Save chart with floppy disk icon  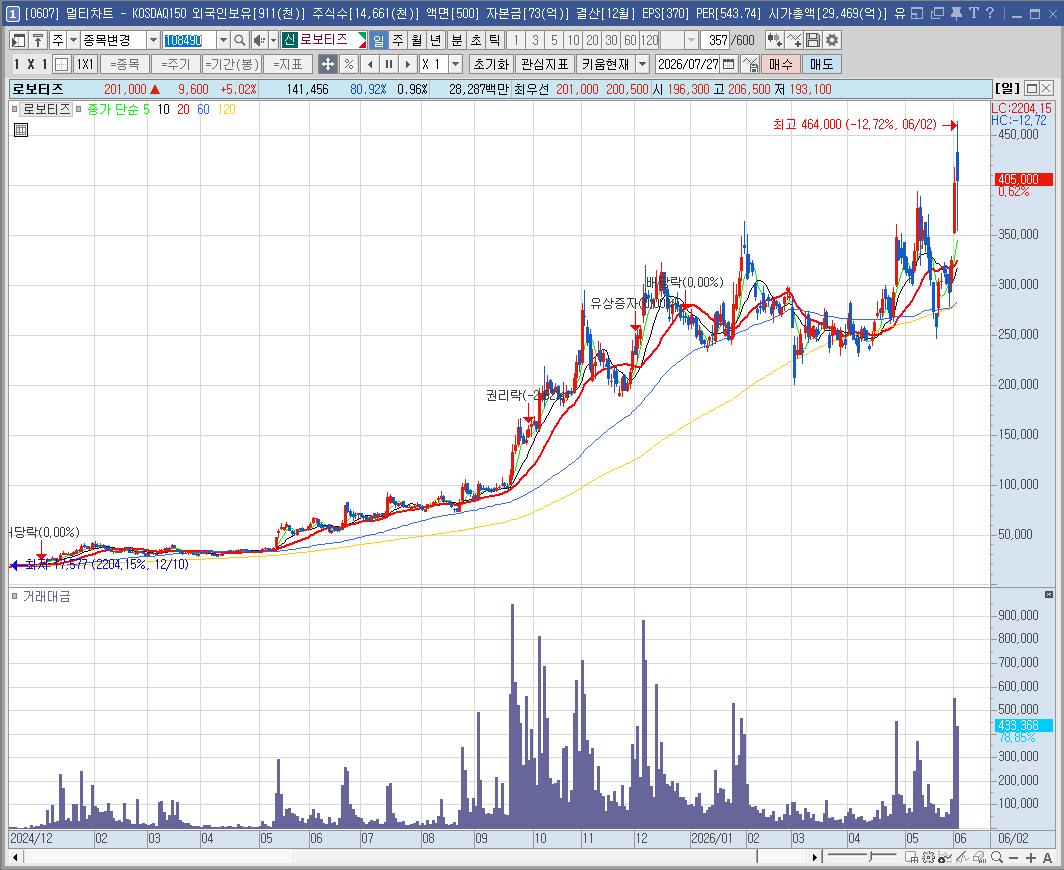[813, 41]
